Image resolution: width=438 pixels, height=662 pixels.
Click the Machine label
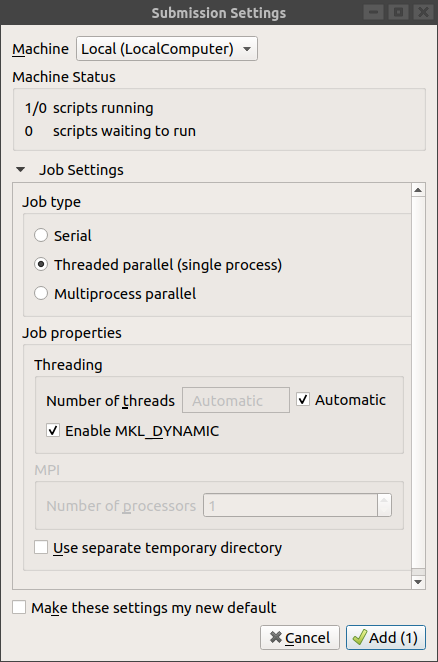point(41,49)
